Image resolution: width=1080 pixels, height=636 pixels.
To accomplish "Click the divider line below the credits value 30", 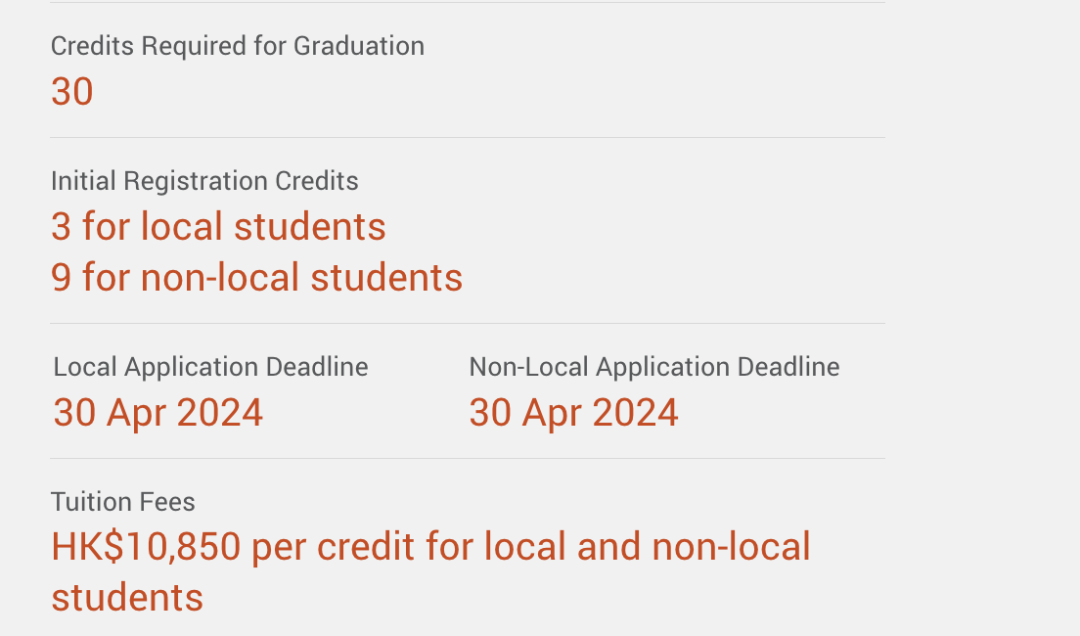I will coord(468,137).
